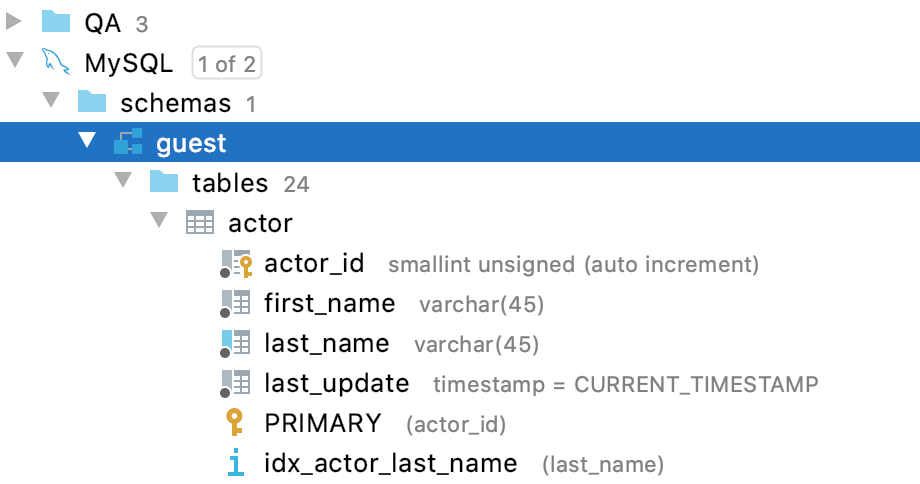Click the guest schema icon

[128, 143]
